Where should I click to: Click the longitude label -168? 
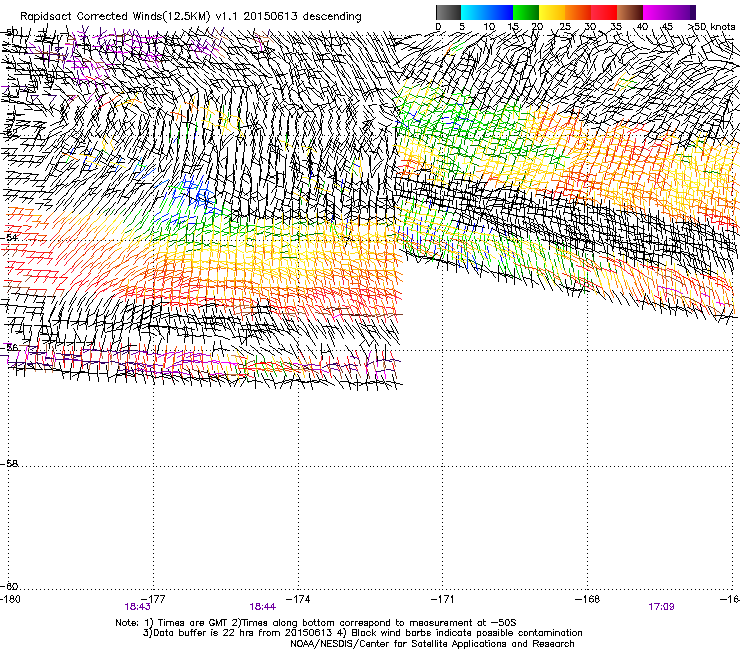(x=588, y=599)
